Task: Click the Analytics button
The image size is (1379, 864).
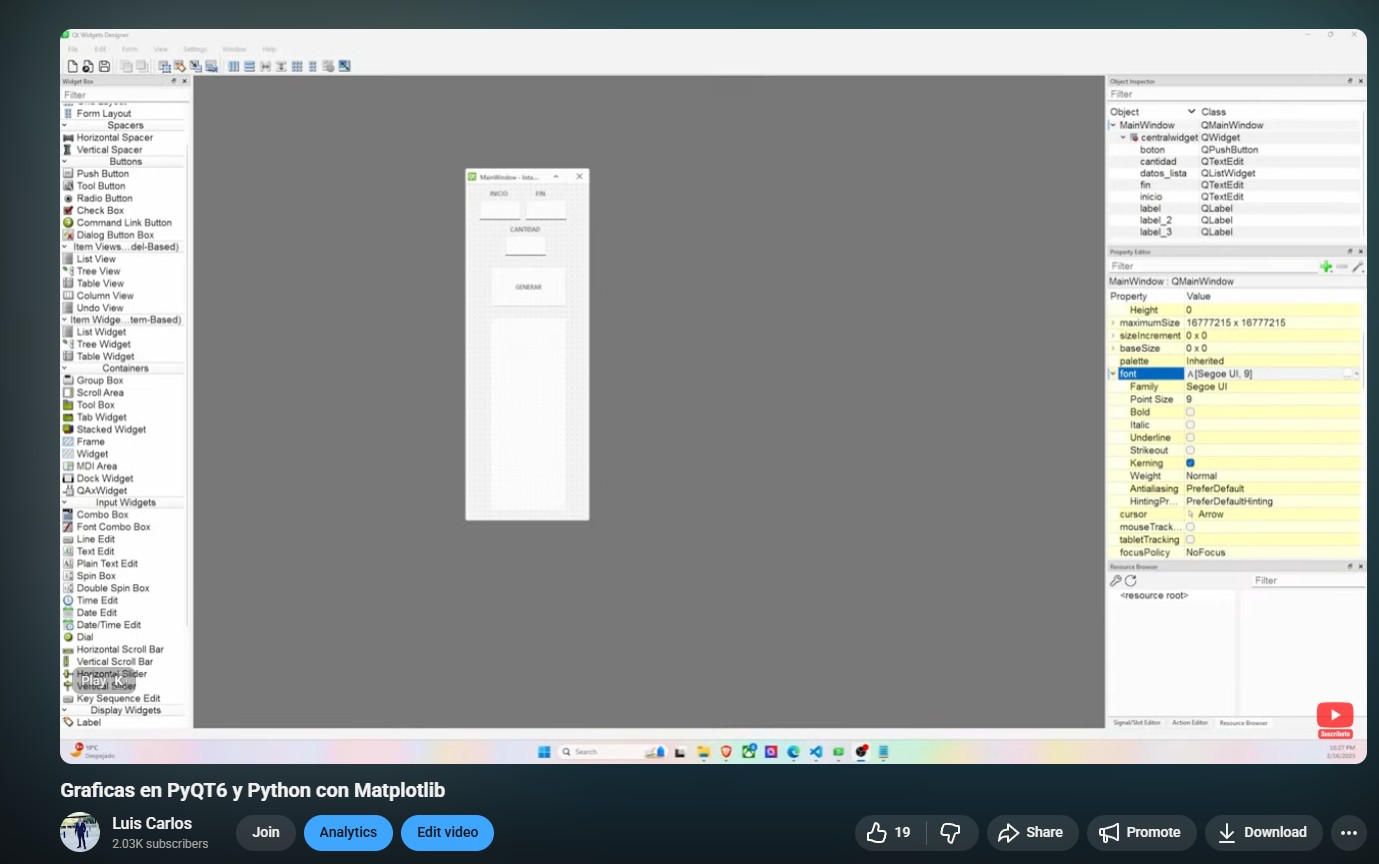Action: (348, 832)
